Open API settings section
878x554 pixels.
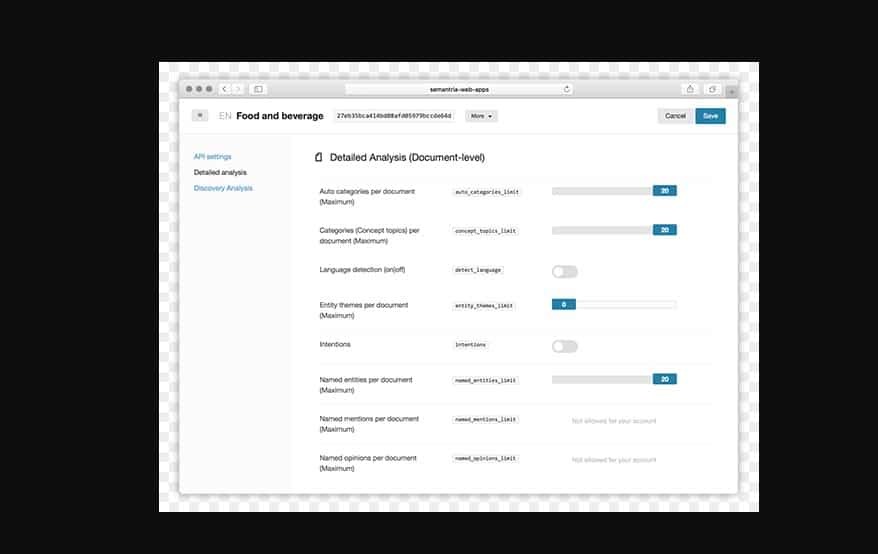[212, 157]
